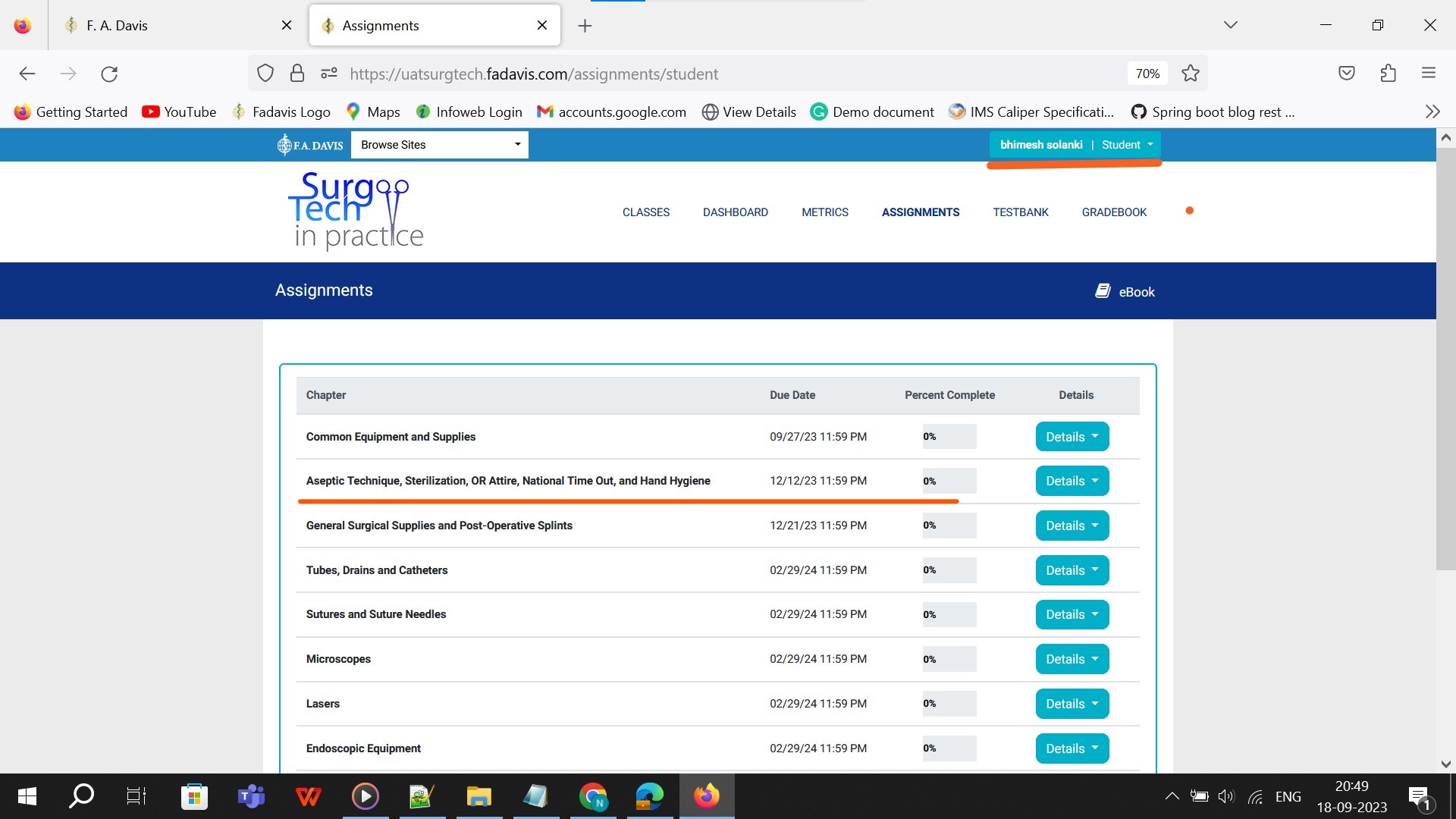
Task: Expand Details for Common Equipment and Supplies
Action: 1072,437
